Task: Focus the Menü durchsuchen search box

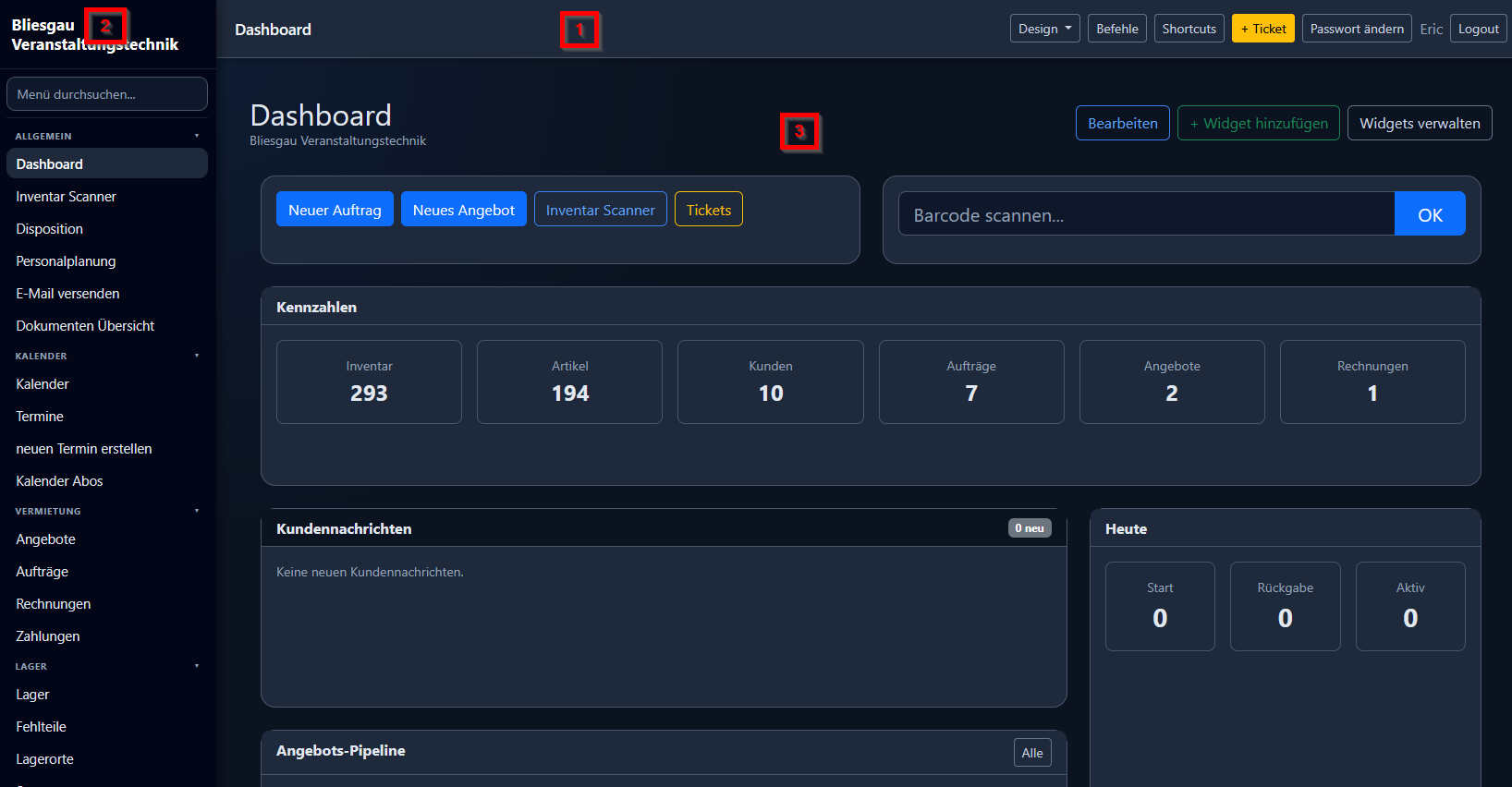Action: pos(107,94)
